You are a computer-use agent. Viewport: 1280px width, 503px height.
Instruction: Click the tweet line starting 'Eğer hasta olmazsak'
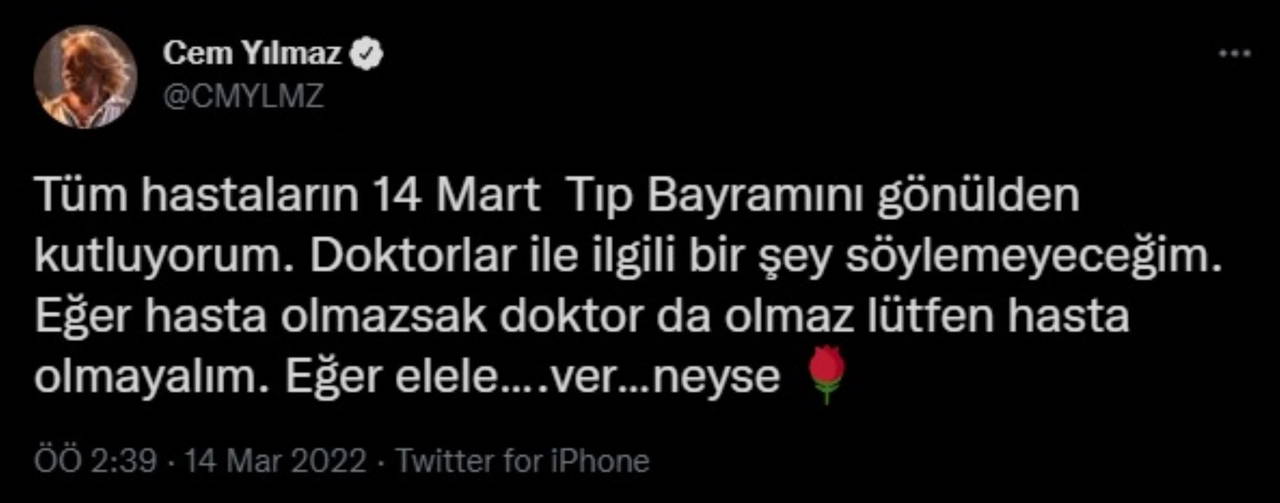pos(582,316)
